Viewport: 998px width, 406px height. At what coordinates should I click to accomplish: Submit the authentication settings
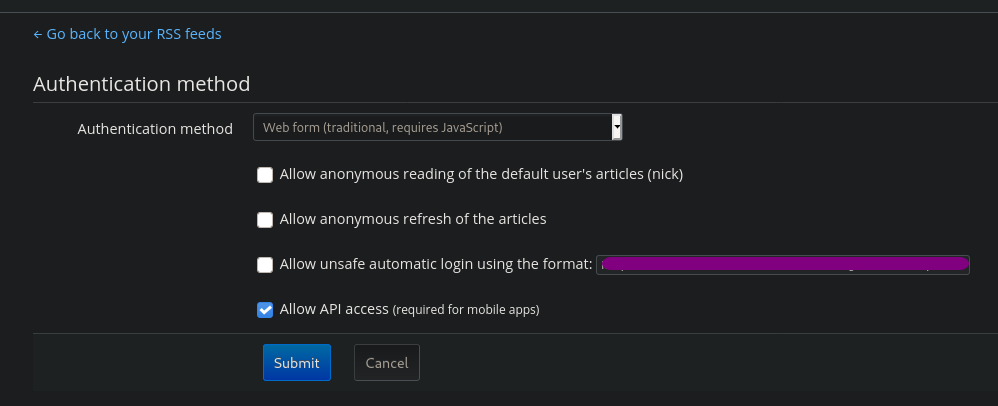pyautogui.click(x=297, y=363)
